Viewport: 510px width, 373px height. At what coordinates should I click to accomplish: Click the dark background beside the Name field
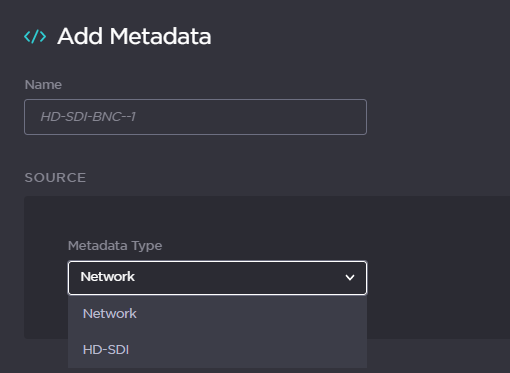433,117
